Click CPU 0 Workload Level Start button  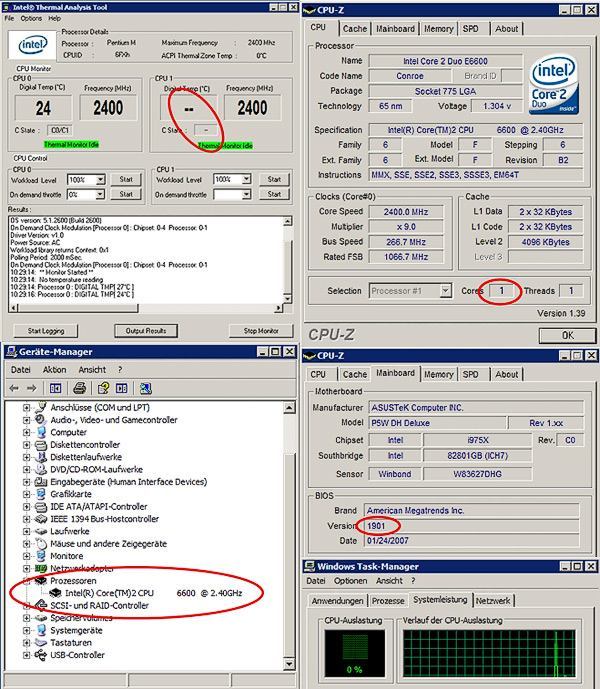pos(126,179)
